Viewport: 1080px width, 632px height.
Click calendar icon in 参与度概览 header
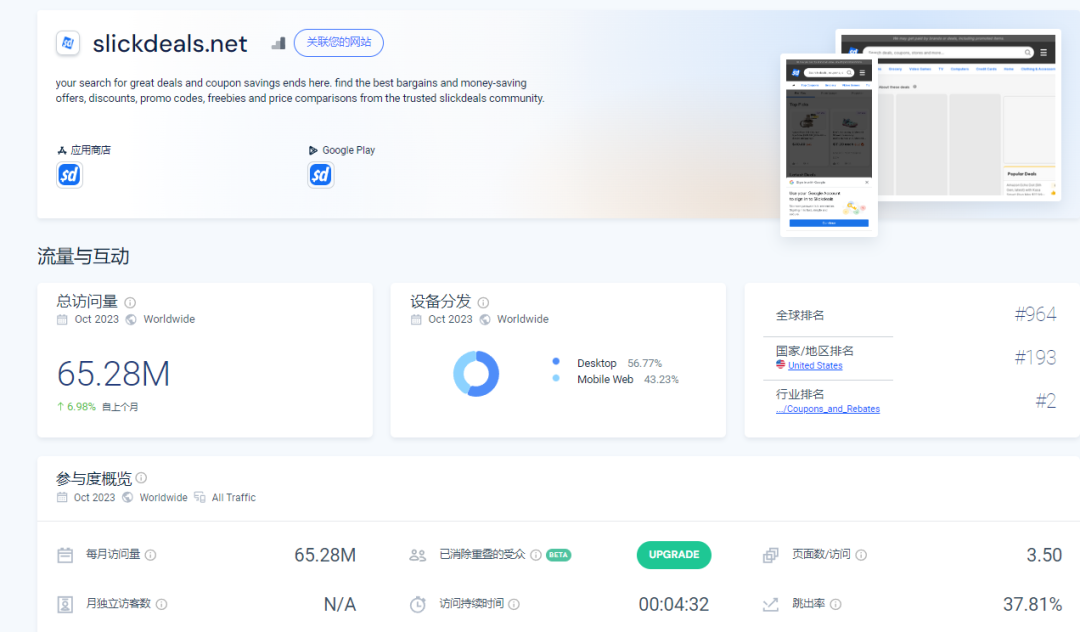pyautogui.click(x=62, y=497)
